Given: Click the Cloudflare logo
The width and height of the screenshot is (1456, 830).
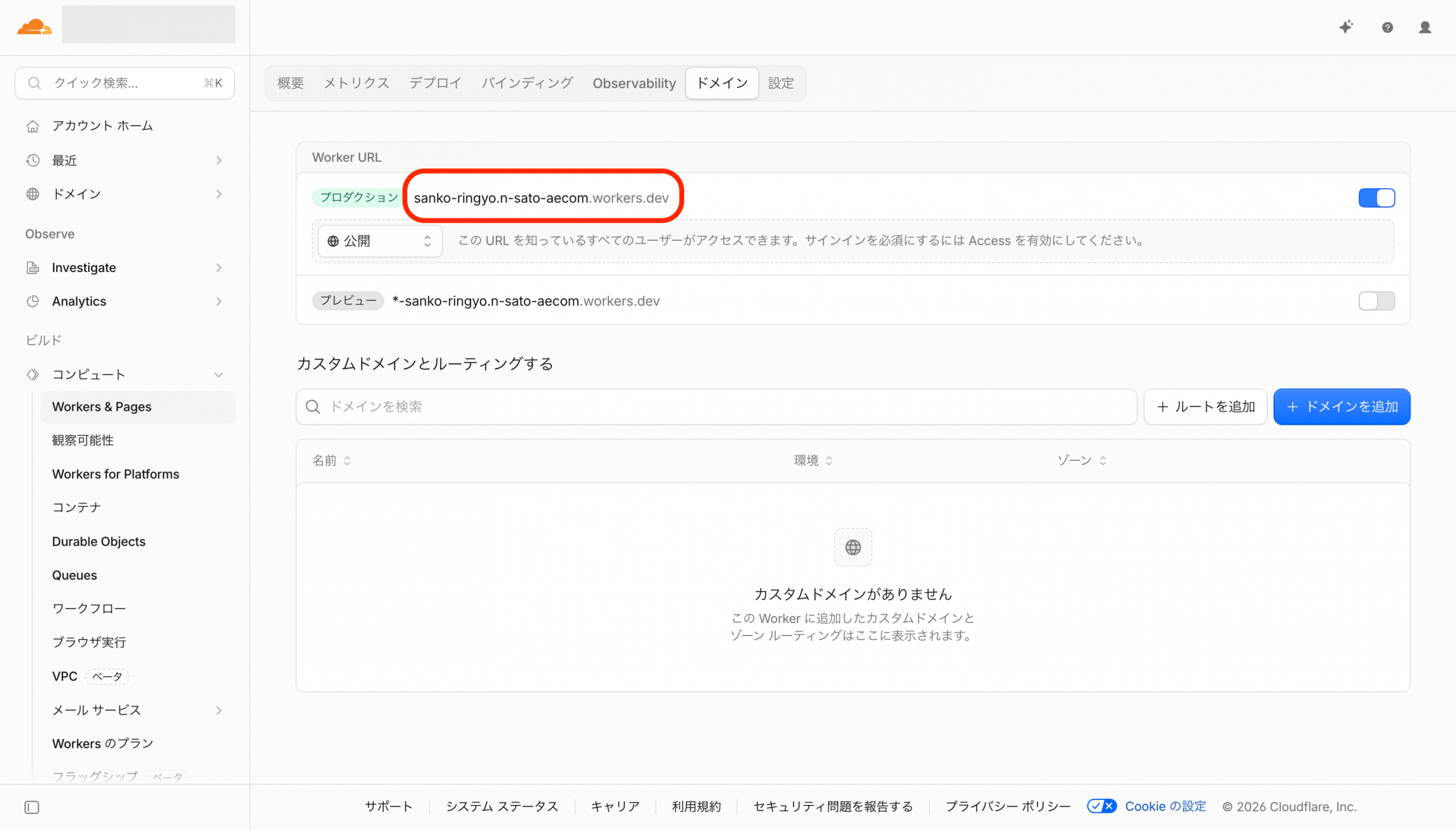Looking at the screenshot, I should pos(34,27).
